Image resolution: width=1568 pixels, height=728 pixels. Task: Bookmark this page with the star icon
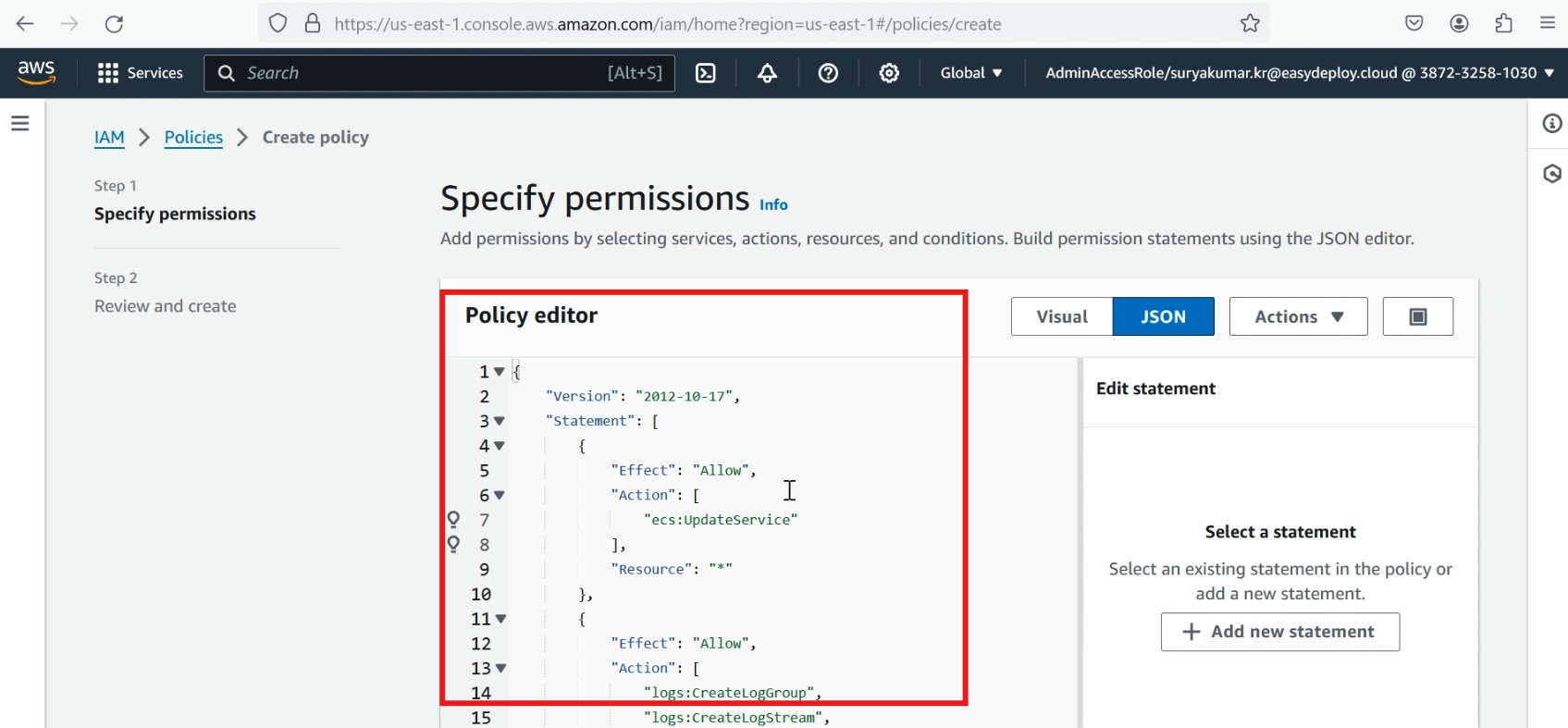coord(1250,24)
